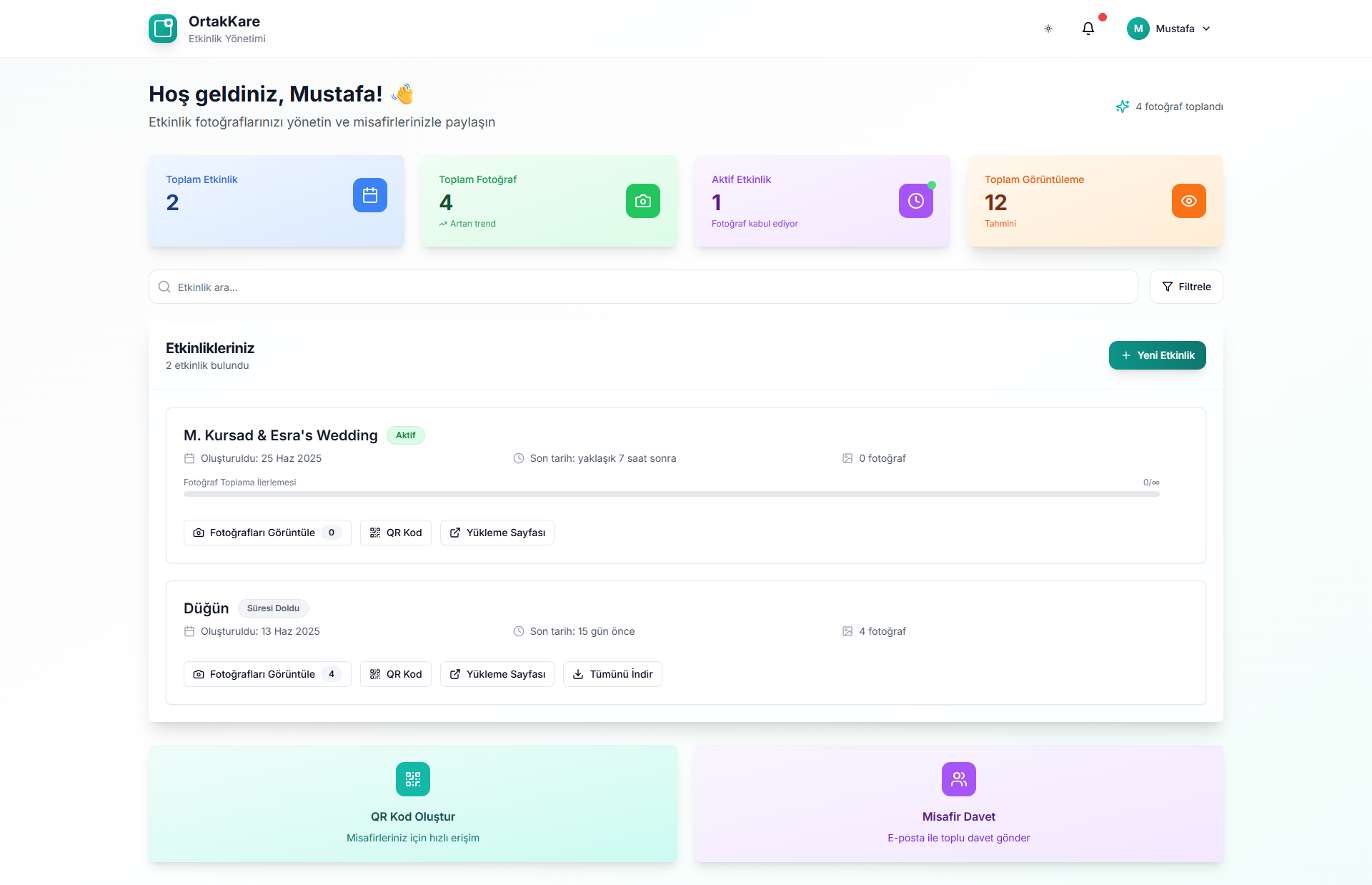
Task: Open the notifications bell
Action: [1088, 29]
